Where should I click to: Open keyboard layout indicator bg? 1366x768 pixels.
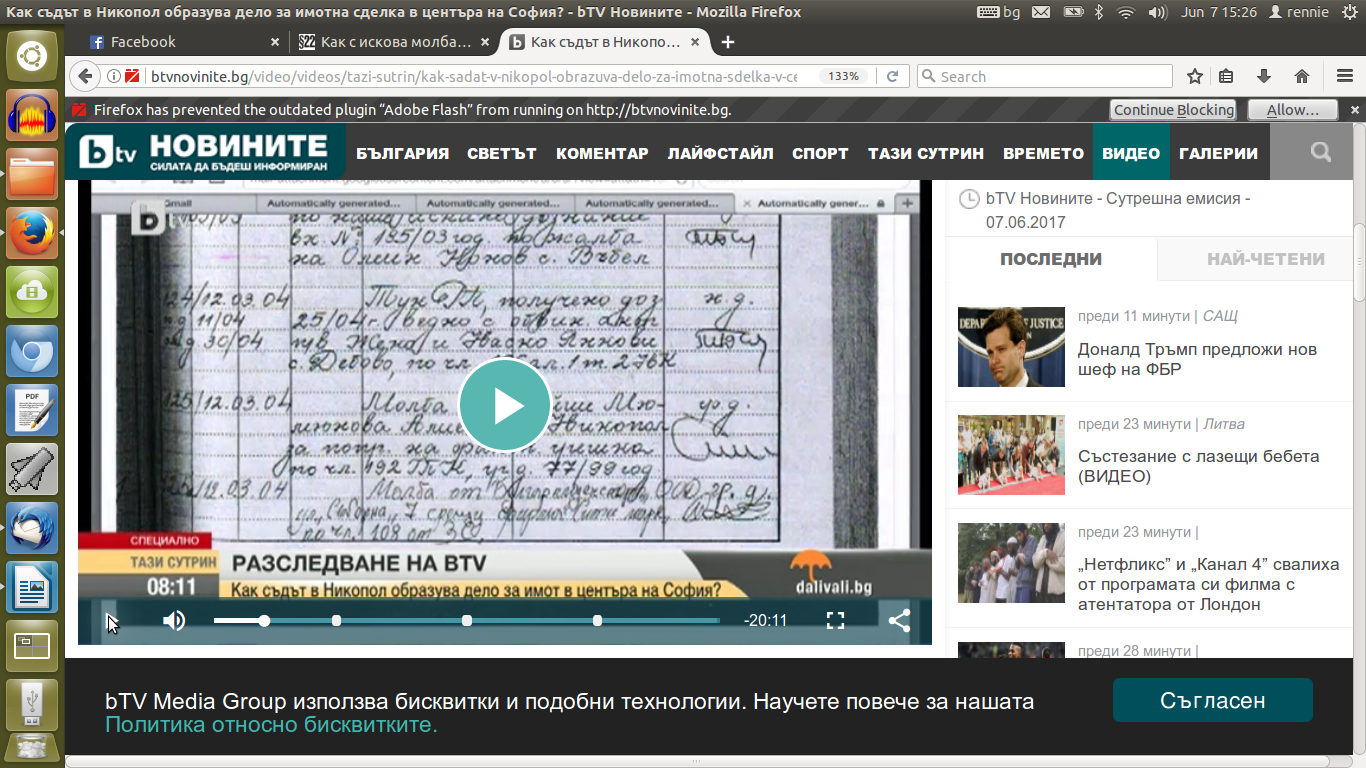(998, 12)
